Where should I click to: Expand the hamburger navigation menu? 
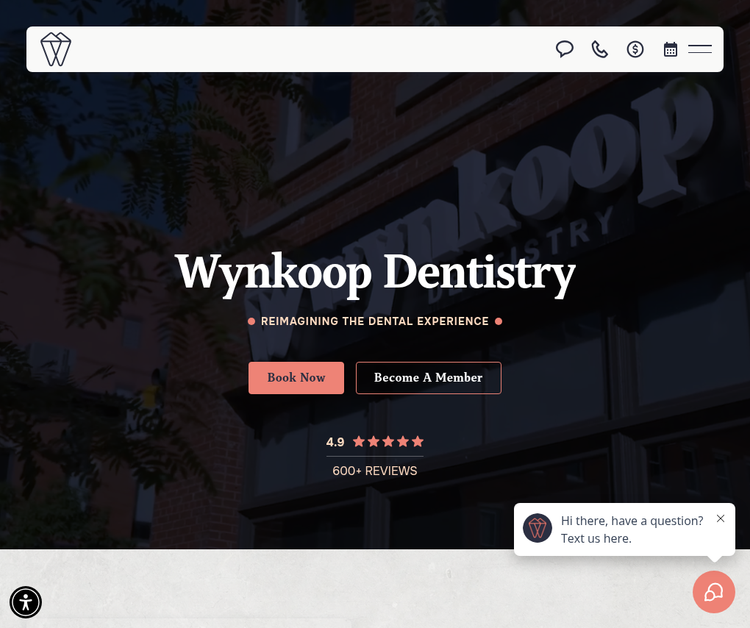pos(700,49)
